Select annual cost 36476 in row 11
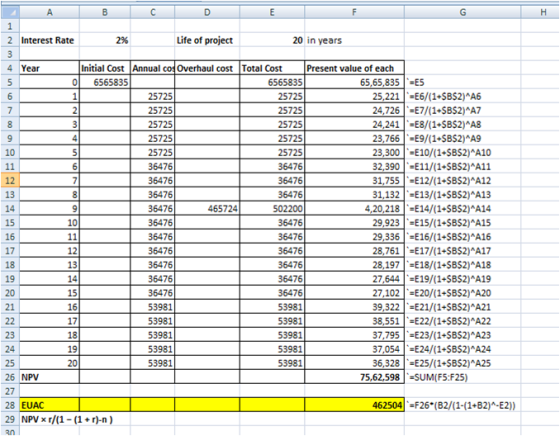 [152, 166]
